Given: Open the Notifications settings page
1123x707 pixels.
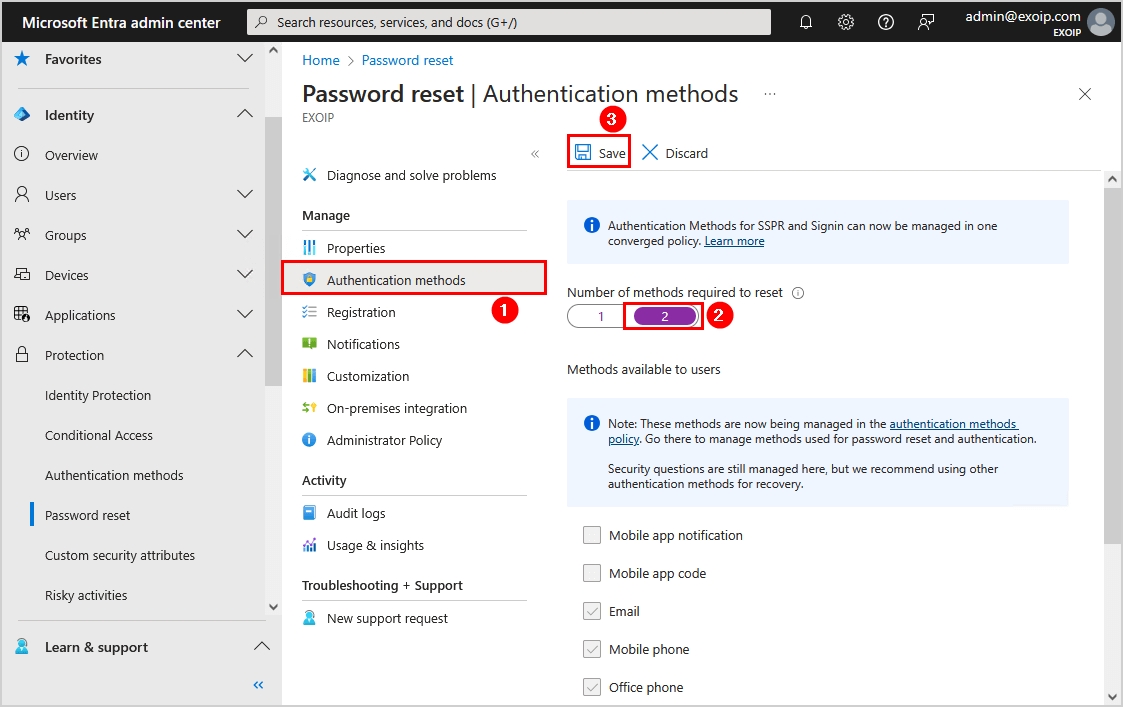Looking at the screenshot, I should 361,344.
